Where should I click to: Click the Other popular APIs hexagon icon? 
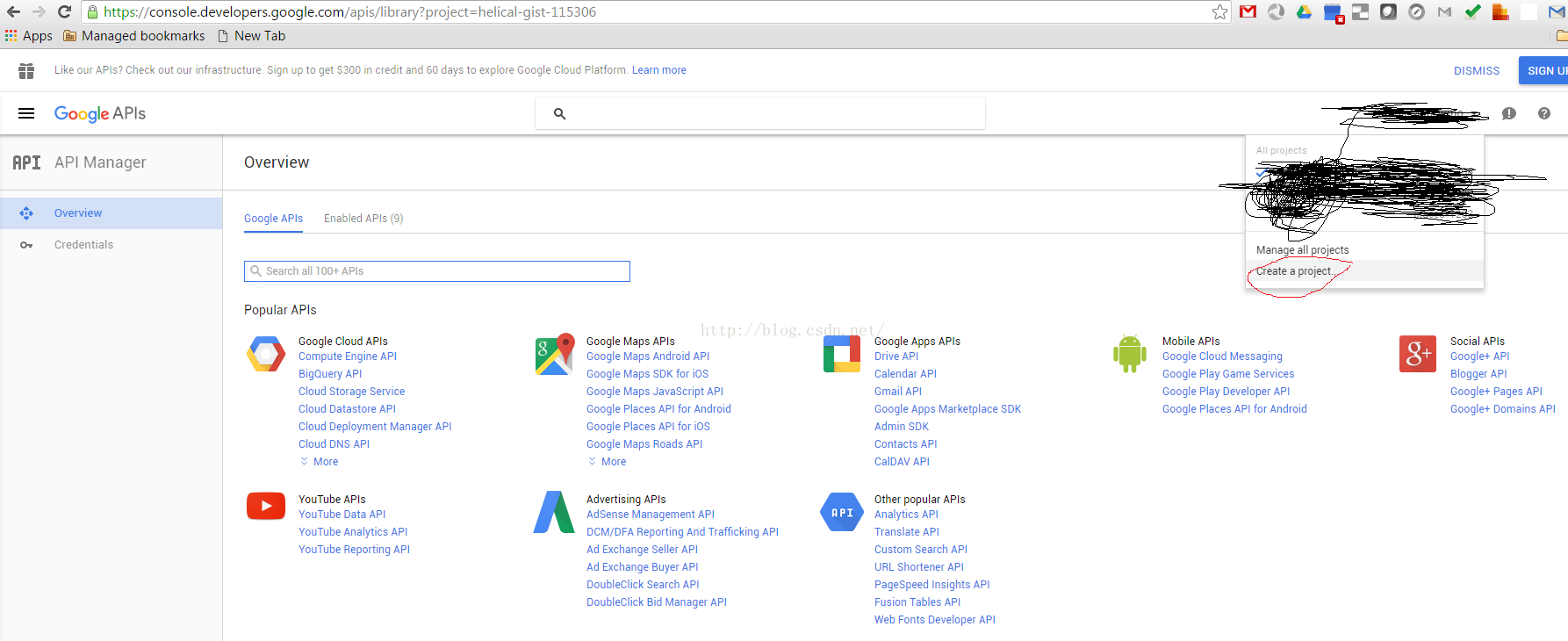point(842,512)
